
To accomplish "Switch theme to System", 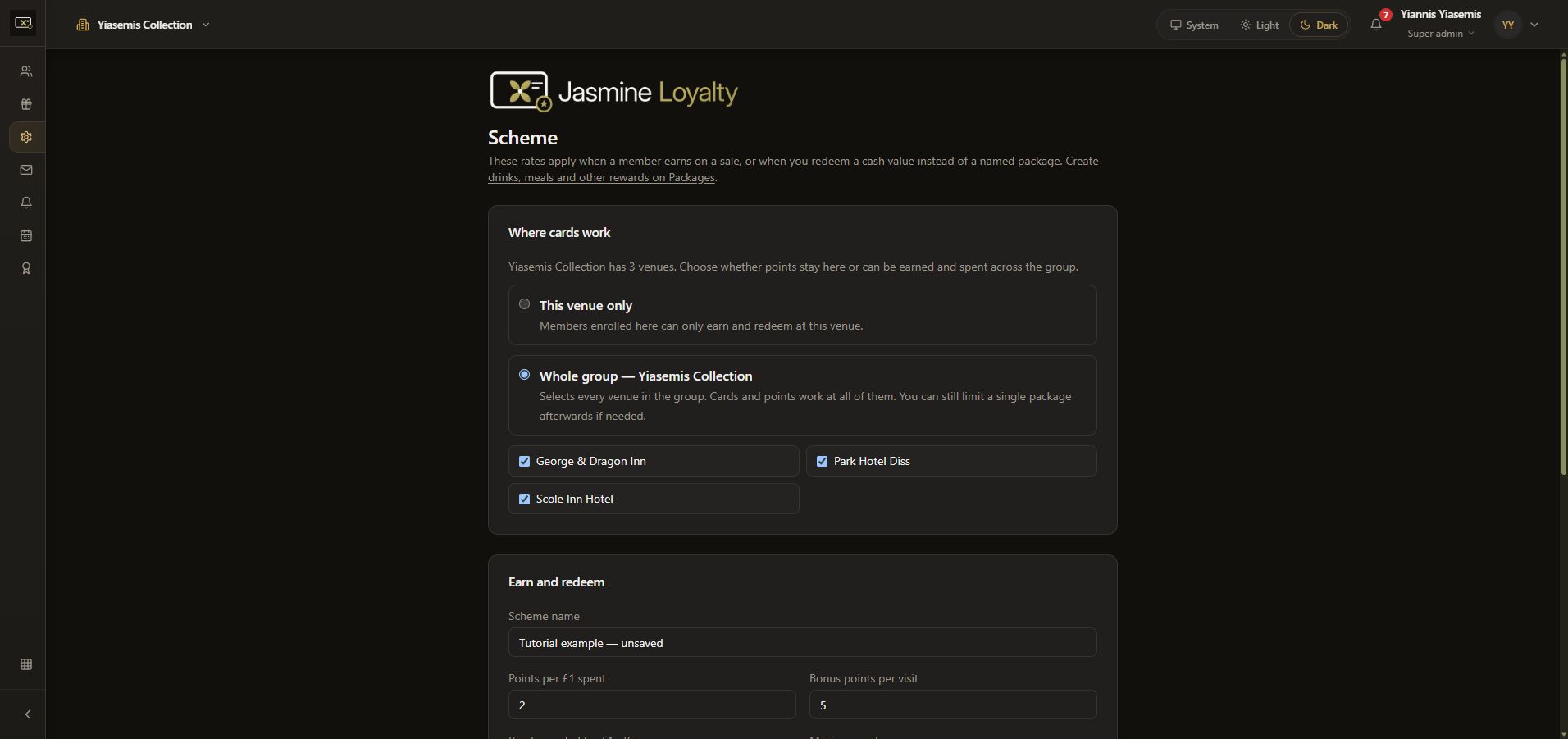I will [x=1194, y=25].
